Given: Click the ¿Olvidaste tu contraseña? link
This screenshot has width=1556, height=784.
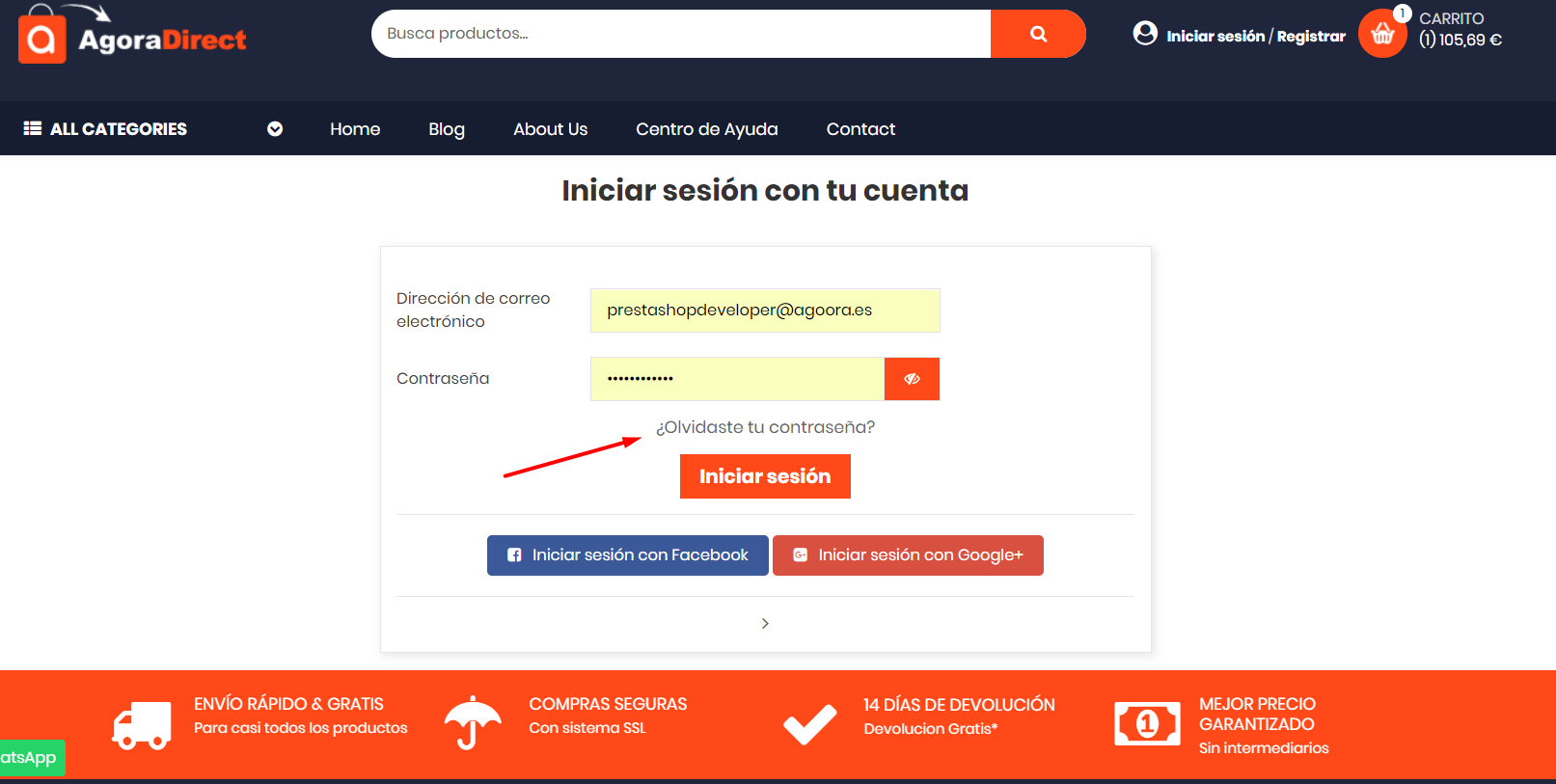Looking at the screenshot, I should coord(765,427).
